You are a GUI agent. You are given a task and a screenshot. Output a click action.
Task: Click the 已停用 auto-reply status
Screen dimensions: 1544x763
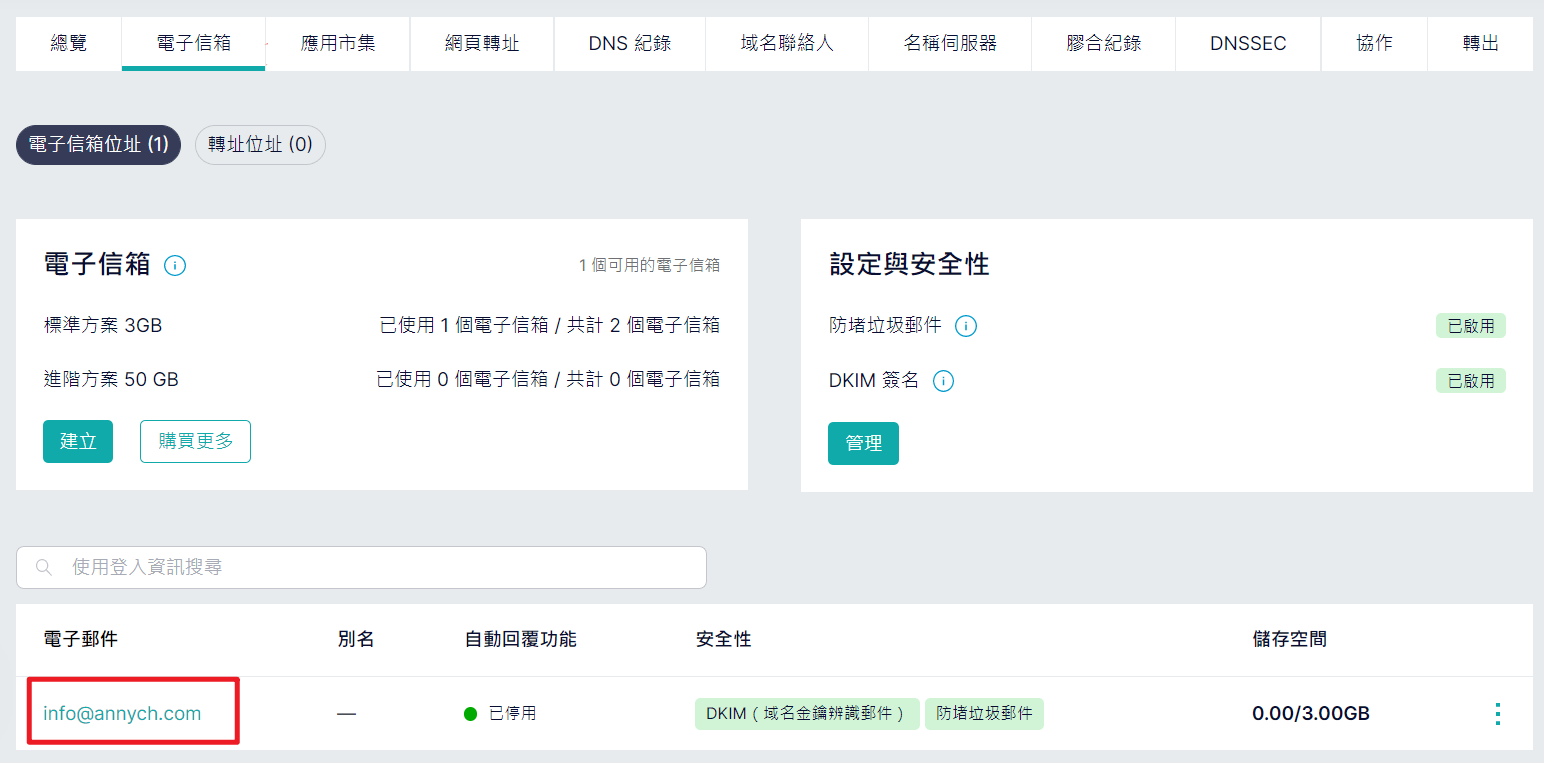[x=500, y=713]
